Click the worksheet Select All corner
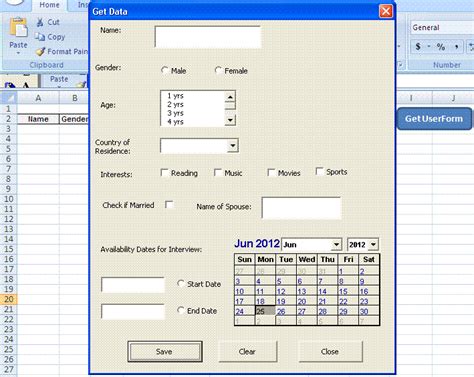The height and width of the screenshot is (377, 474). coord(9,98)
